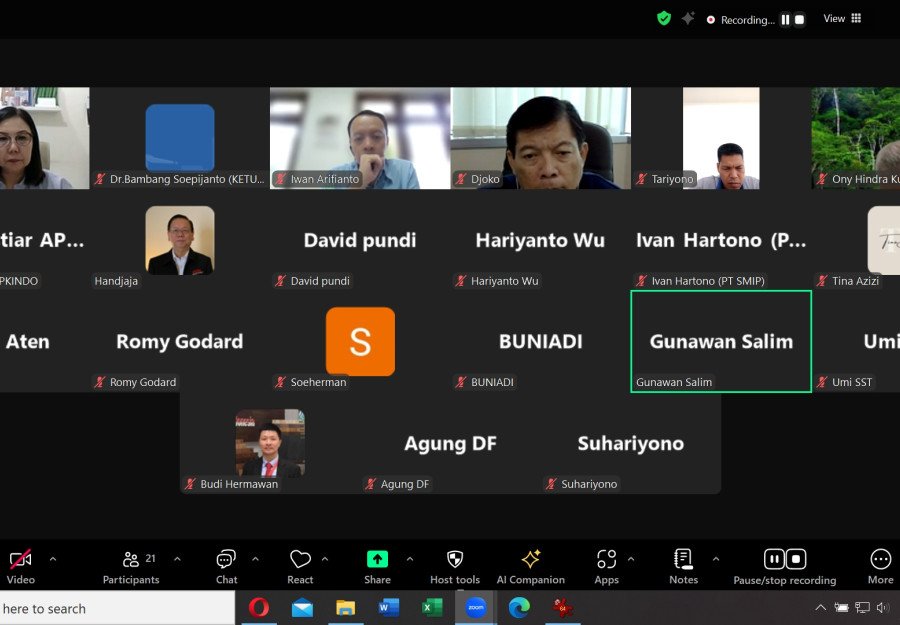Click the Ony Hindra name label
The width and height of the screenshot is (900, 625).
pyautogui.click(x=866, y=179)
